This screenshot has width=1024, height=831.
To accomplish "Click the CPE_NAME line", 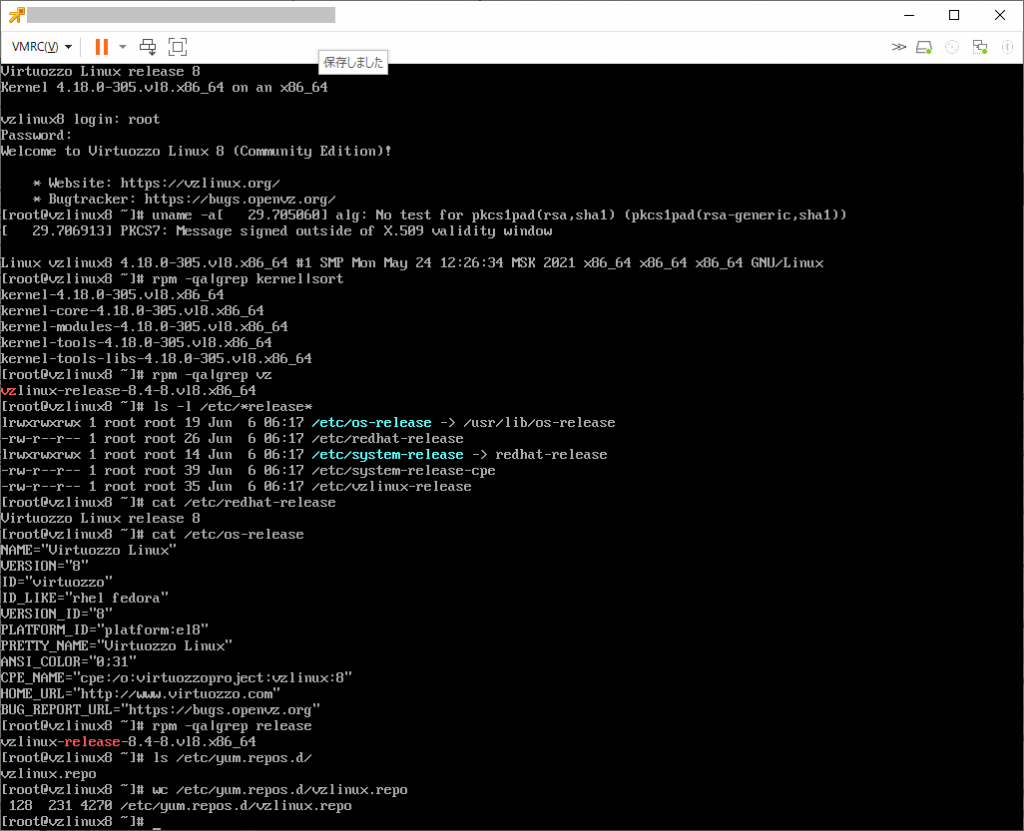I will [176, 677].
